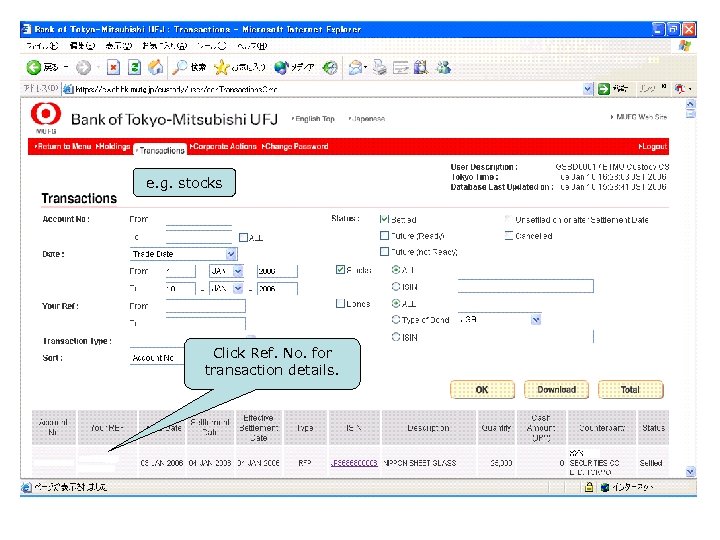720x540 pixels.
Task: Click the Search magnifier icon
Action: [x=180, y=68]
